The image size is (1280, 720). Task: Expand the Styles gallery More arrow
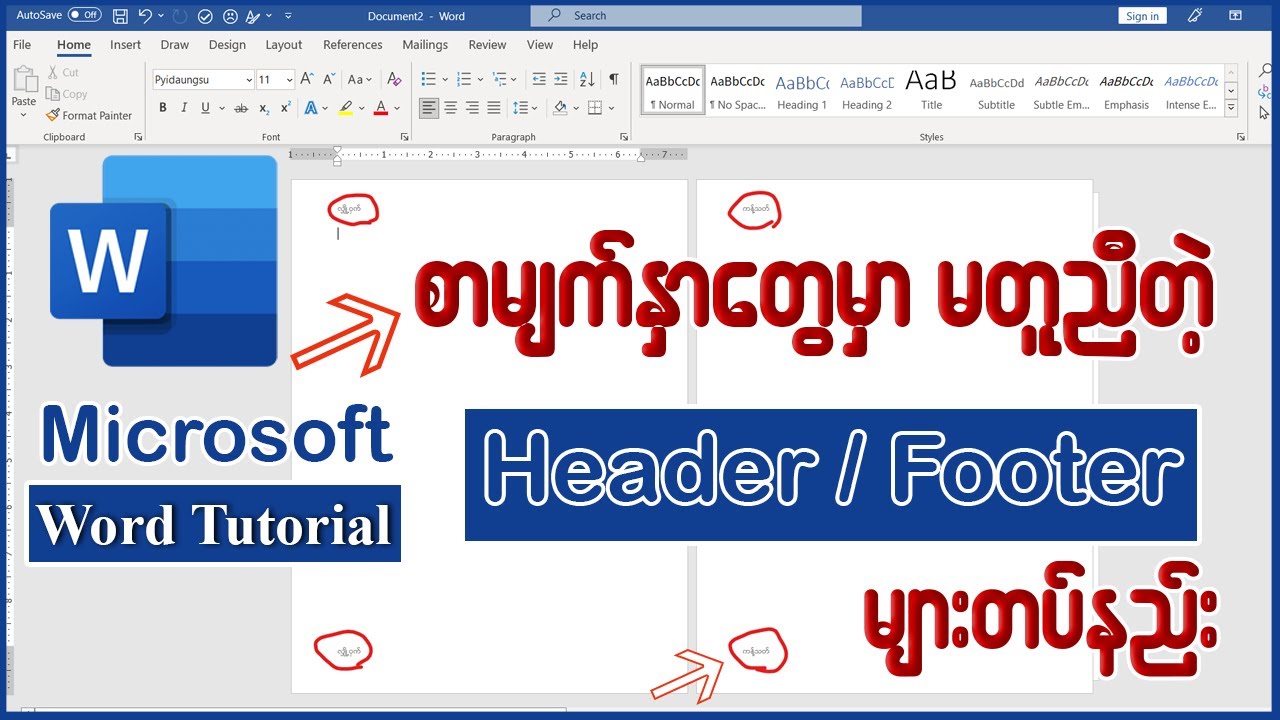1231,107
